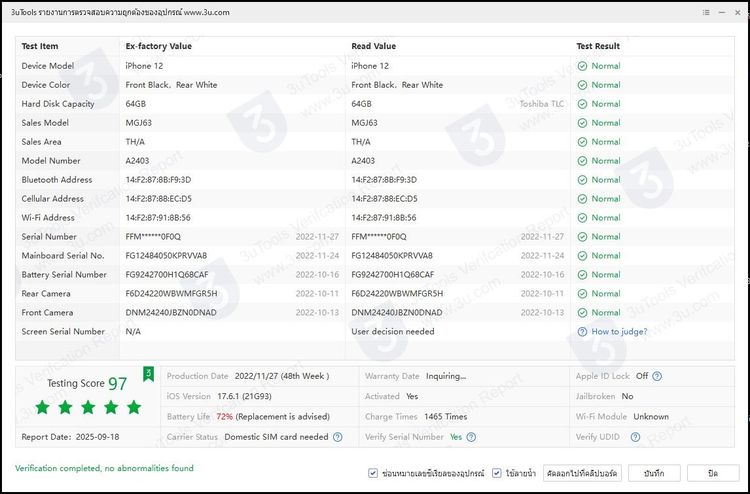Select the Test Result column header
The image size is (750, 494).
coord(598,46)
